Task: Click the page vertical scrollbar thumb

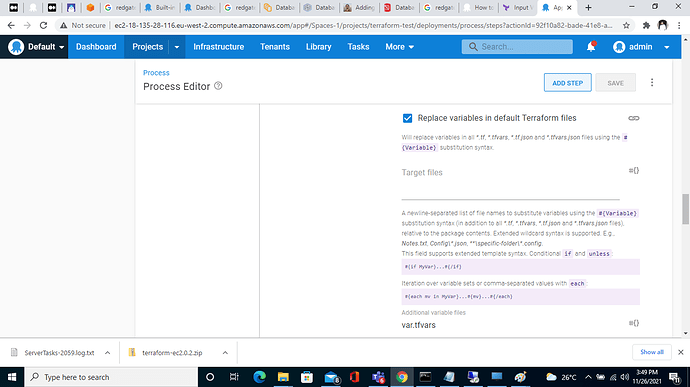Action: pyautogui.click(x=685, y=209)
